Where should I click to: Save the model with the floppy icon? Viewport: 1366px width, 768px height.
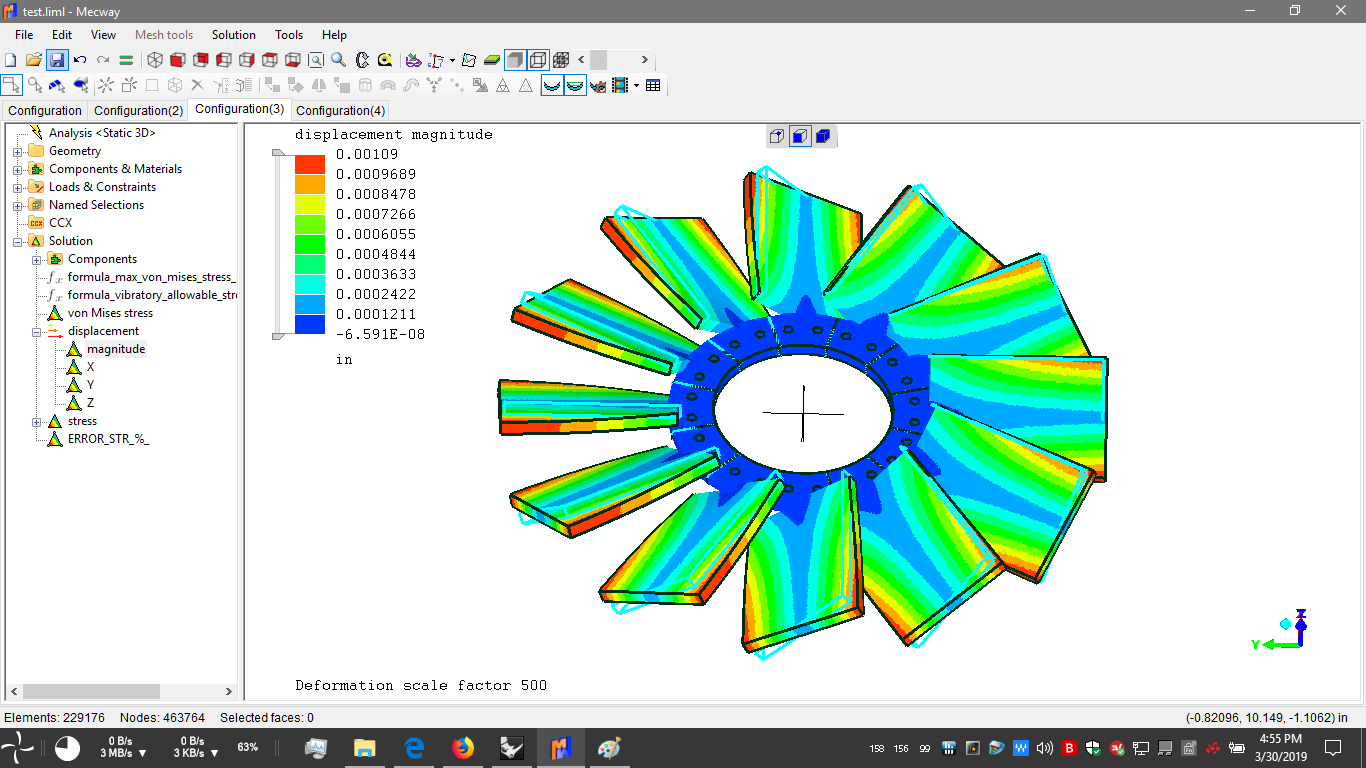[x=57, y=60]
